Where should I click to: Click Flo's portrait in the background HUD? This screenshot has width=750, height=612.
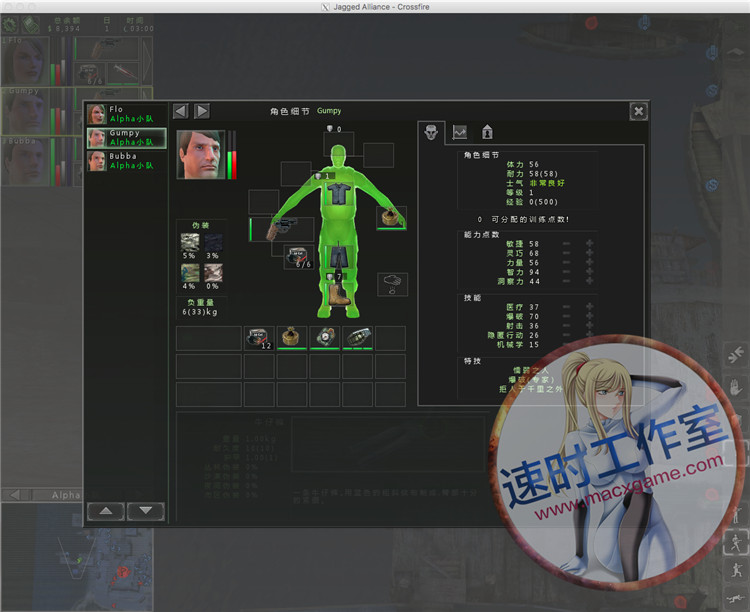[x=25, y=61]
